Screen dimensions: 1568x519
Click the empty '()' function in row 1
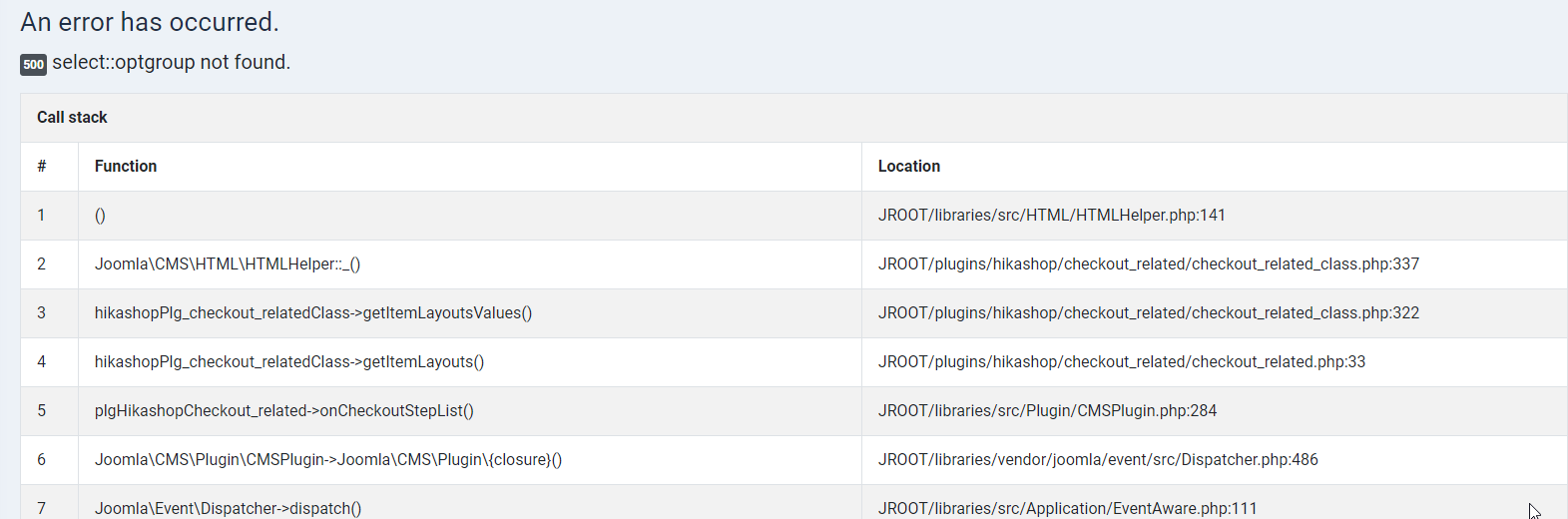(100, 216)
